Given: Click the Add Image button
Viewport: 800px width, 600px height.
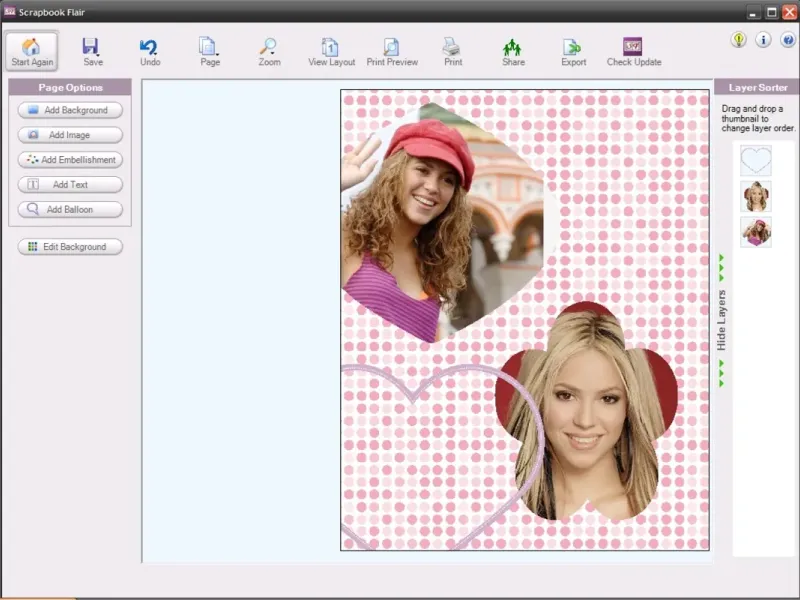Looking at the screenshot, I should (70, 135).
